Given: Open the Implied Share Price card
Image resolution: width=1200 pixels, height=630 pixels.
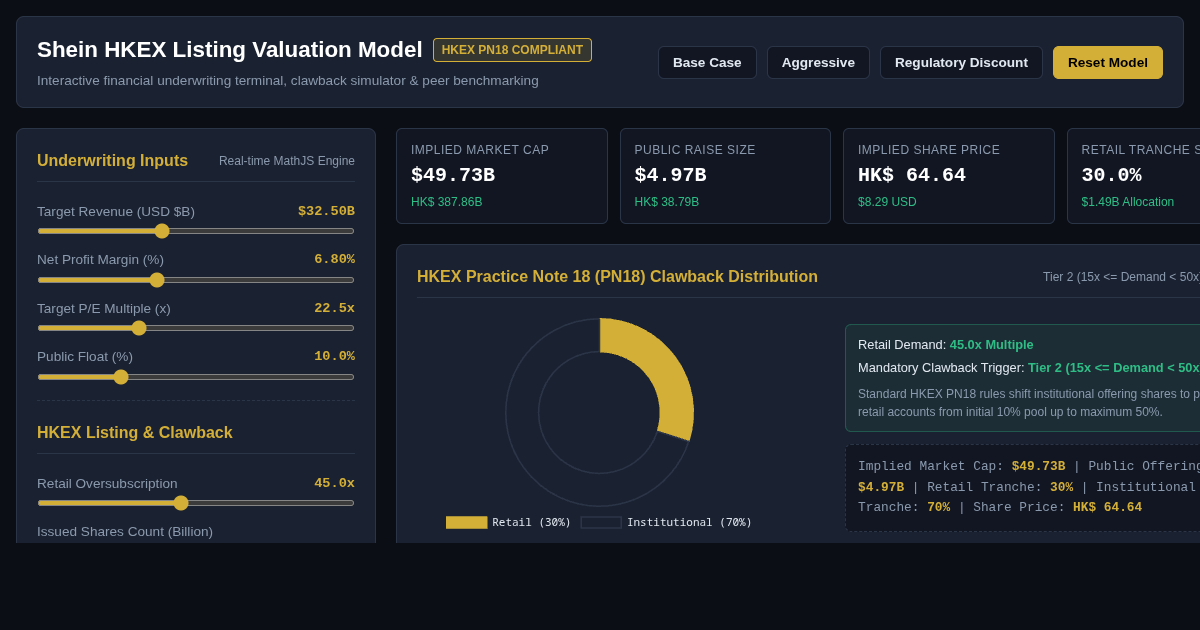Looking at the screenshot, I should (x=949, y=176).
